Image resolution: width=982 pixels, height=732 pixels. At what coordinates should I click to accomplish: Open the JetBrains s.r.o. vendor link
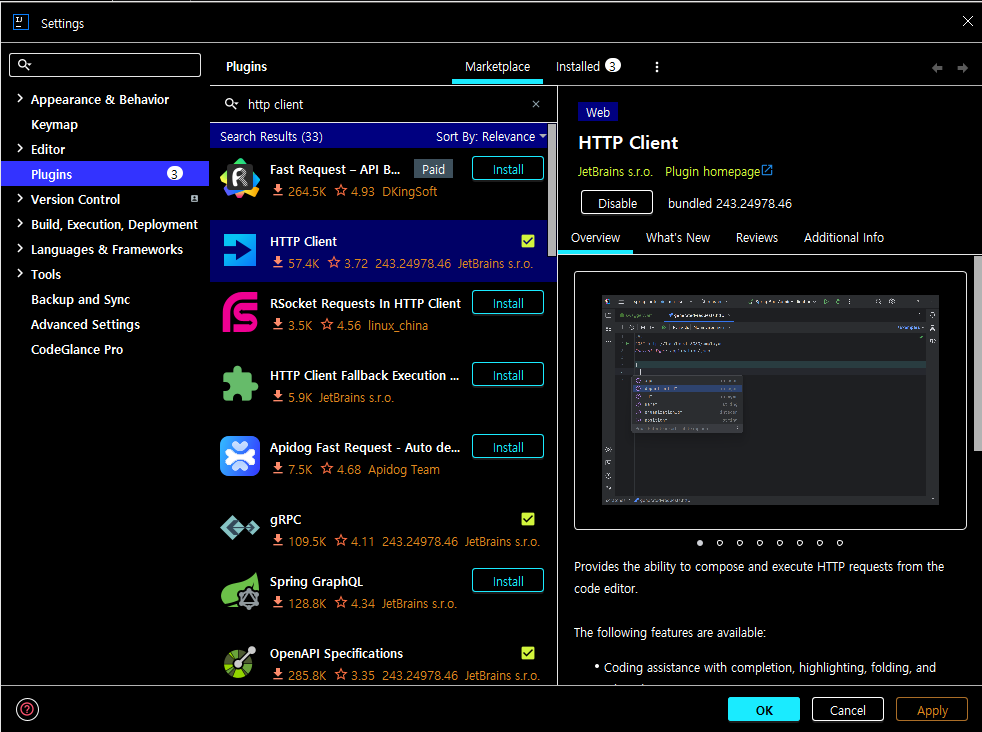point(615,172)
